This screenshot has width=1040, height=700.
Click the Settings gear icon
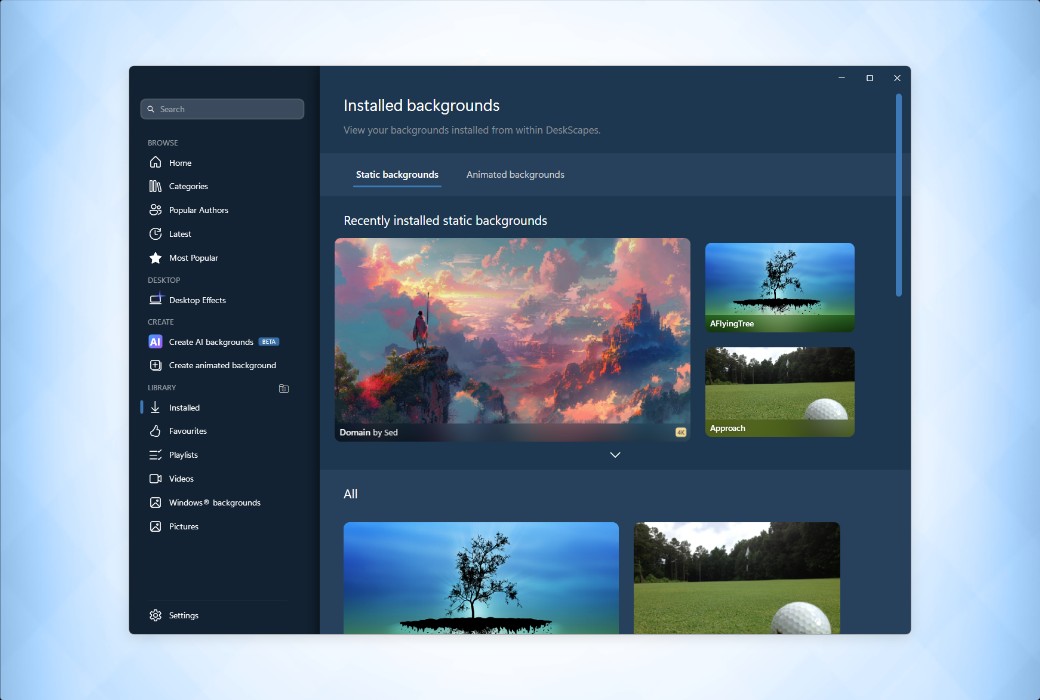click(x=155, y=615)
